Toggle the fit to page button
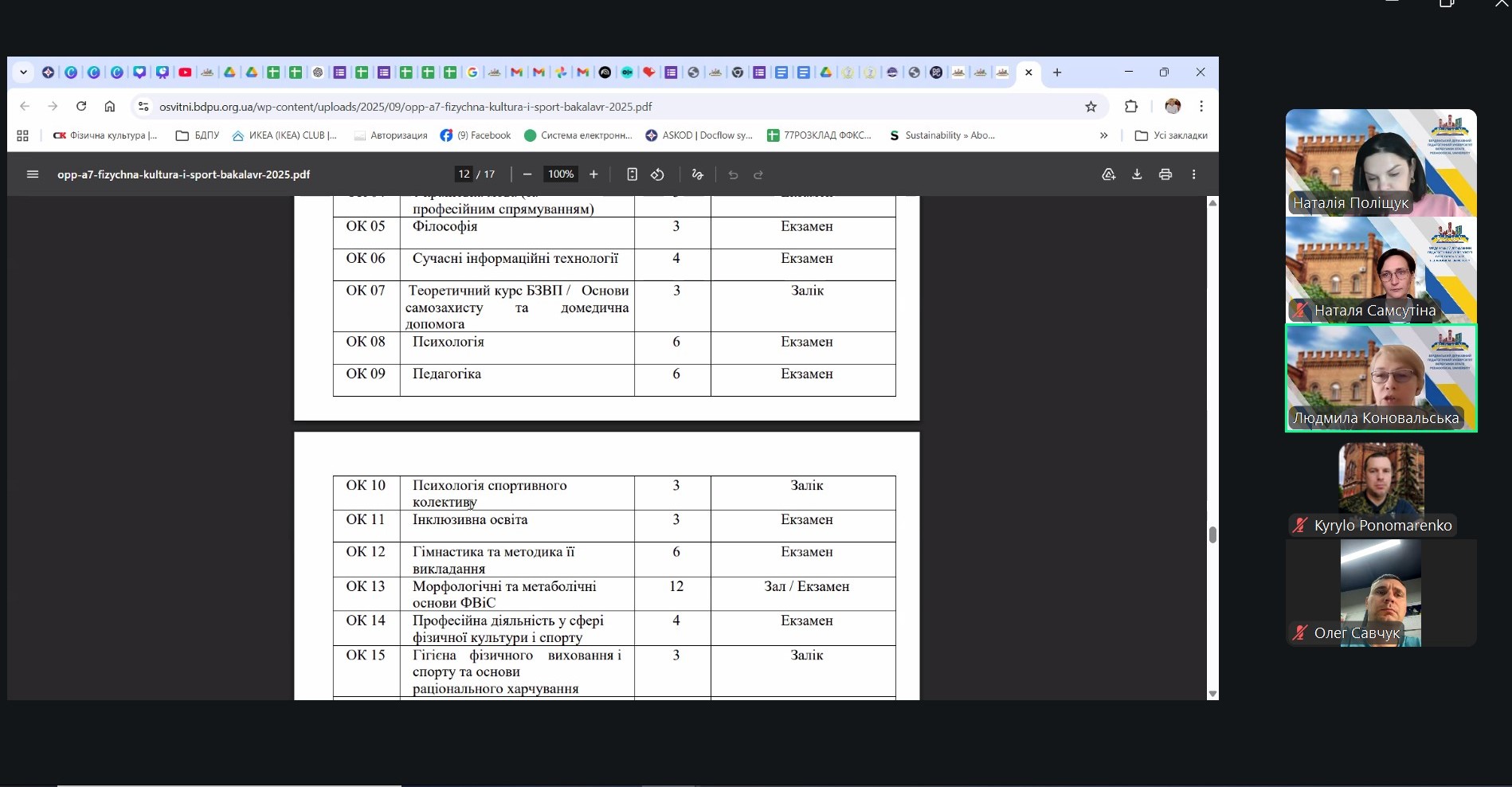1512x787 pixels. [632, 174]
